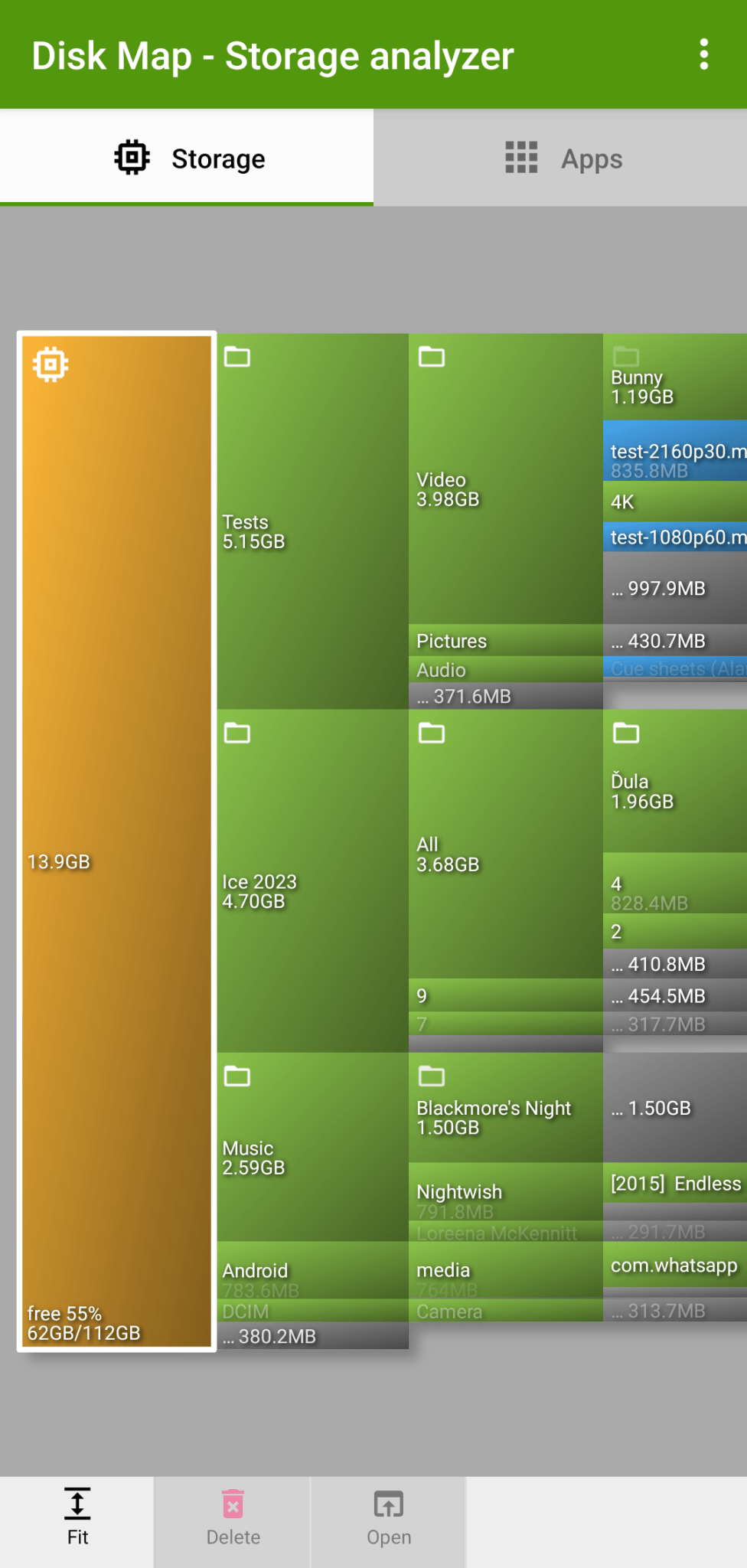Click the folder icon above Blackmore's Night
The height and width of the screenshot is (1568, 747).
(432, 1076)
